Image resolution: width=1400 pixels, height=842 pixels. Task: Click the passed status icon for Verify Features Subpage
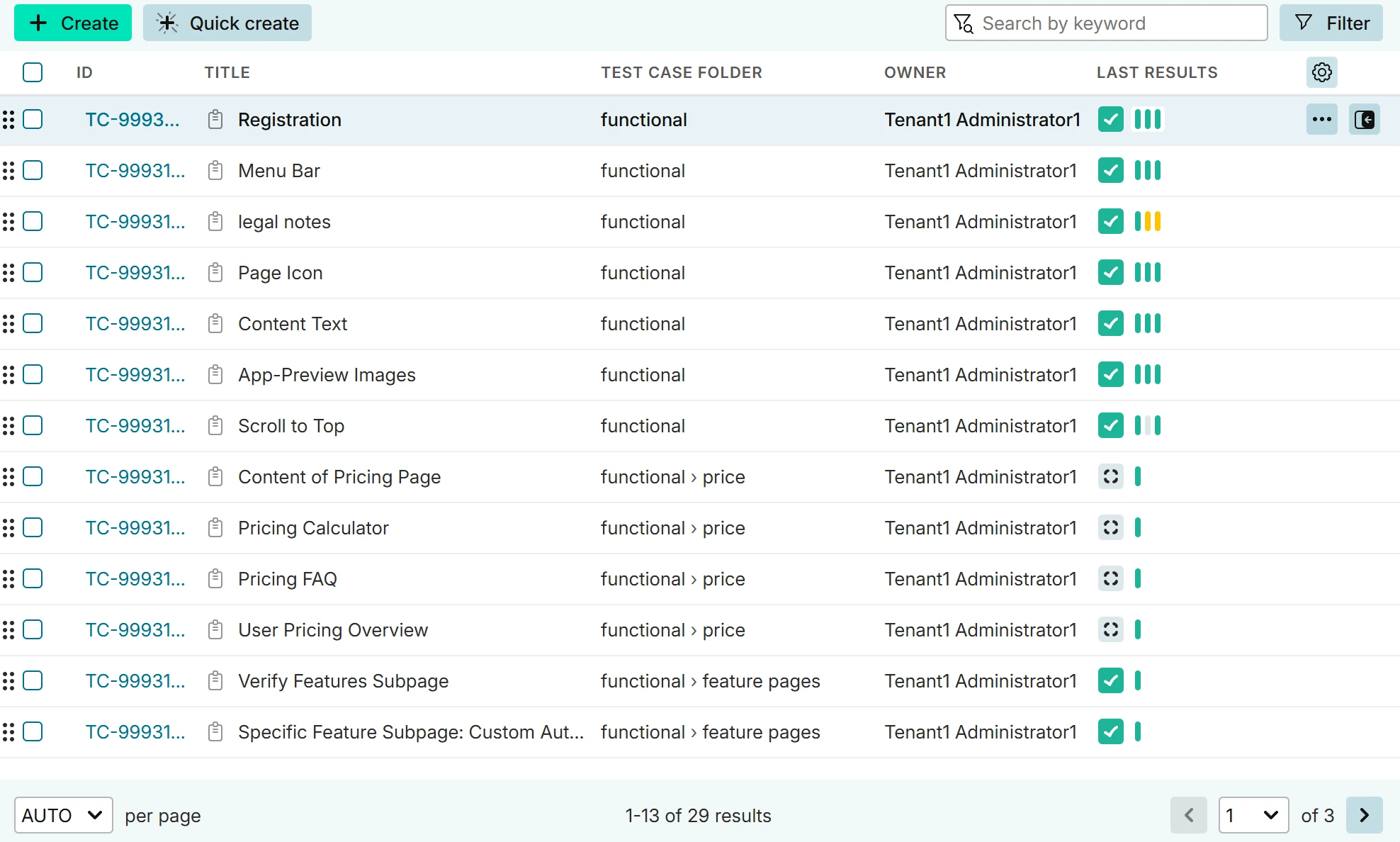pos(1110,680)
